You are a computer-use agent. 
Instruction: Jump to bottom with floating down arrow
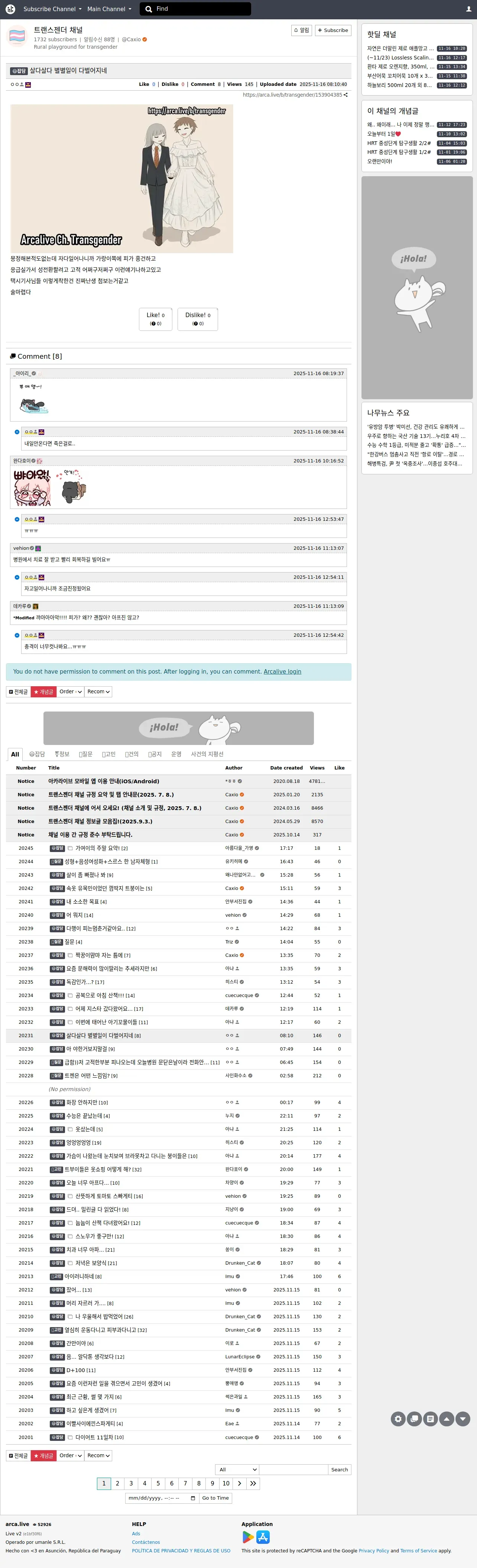pos(463,1418)
